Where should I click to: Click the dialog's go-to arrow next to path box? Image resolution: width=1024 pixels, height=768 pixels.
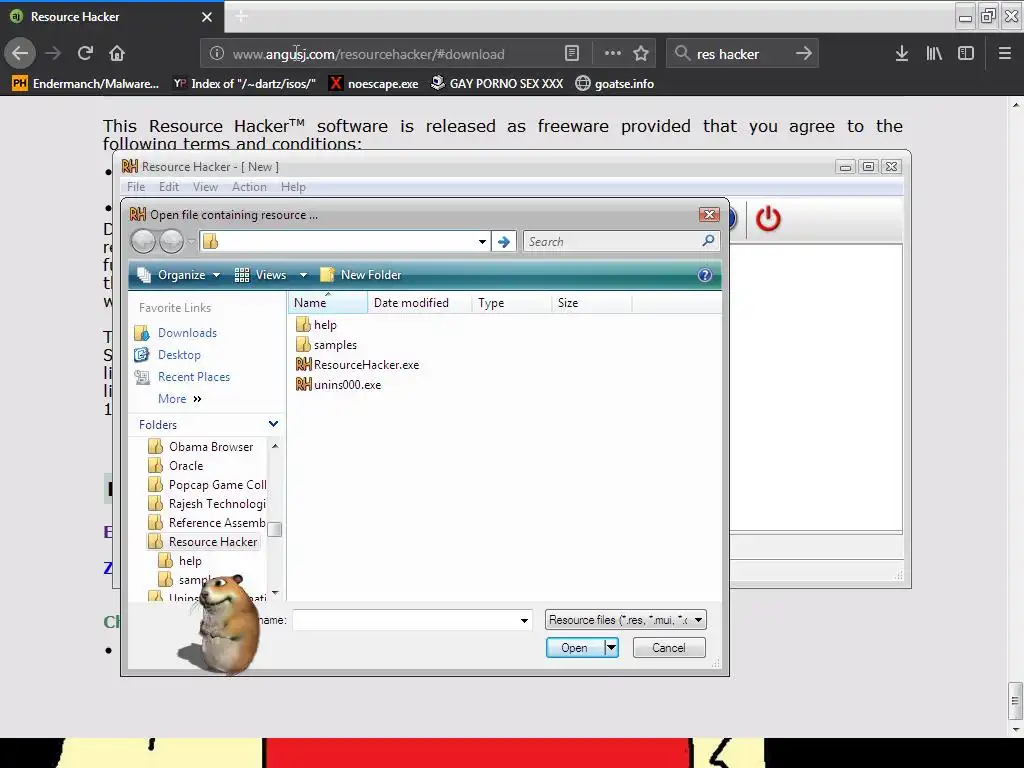504,242
